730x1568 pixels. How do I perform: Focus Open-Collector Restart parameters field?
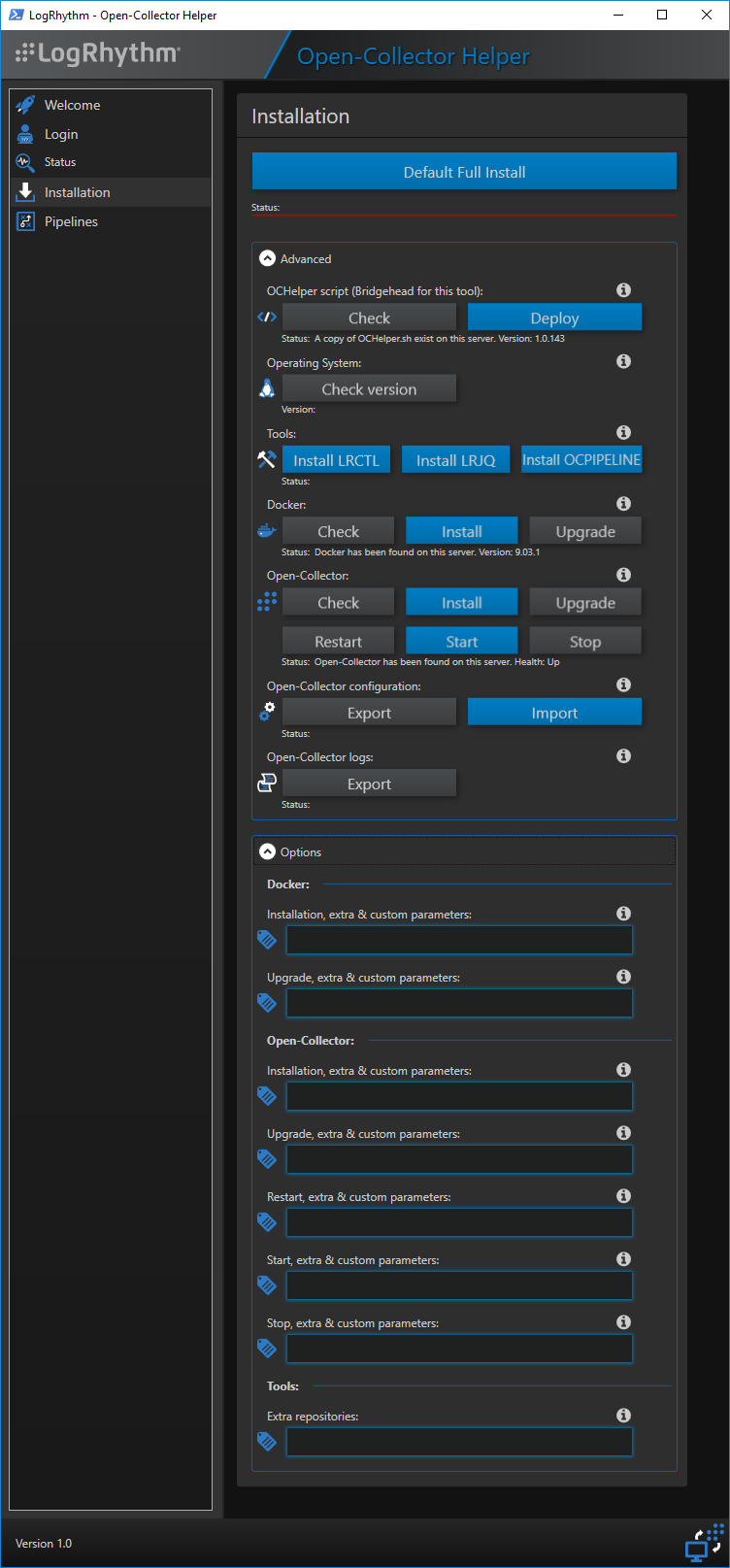[459, 1222]
